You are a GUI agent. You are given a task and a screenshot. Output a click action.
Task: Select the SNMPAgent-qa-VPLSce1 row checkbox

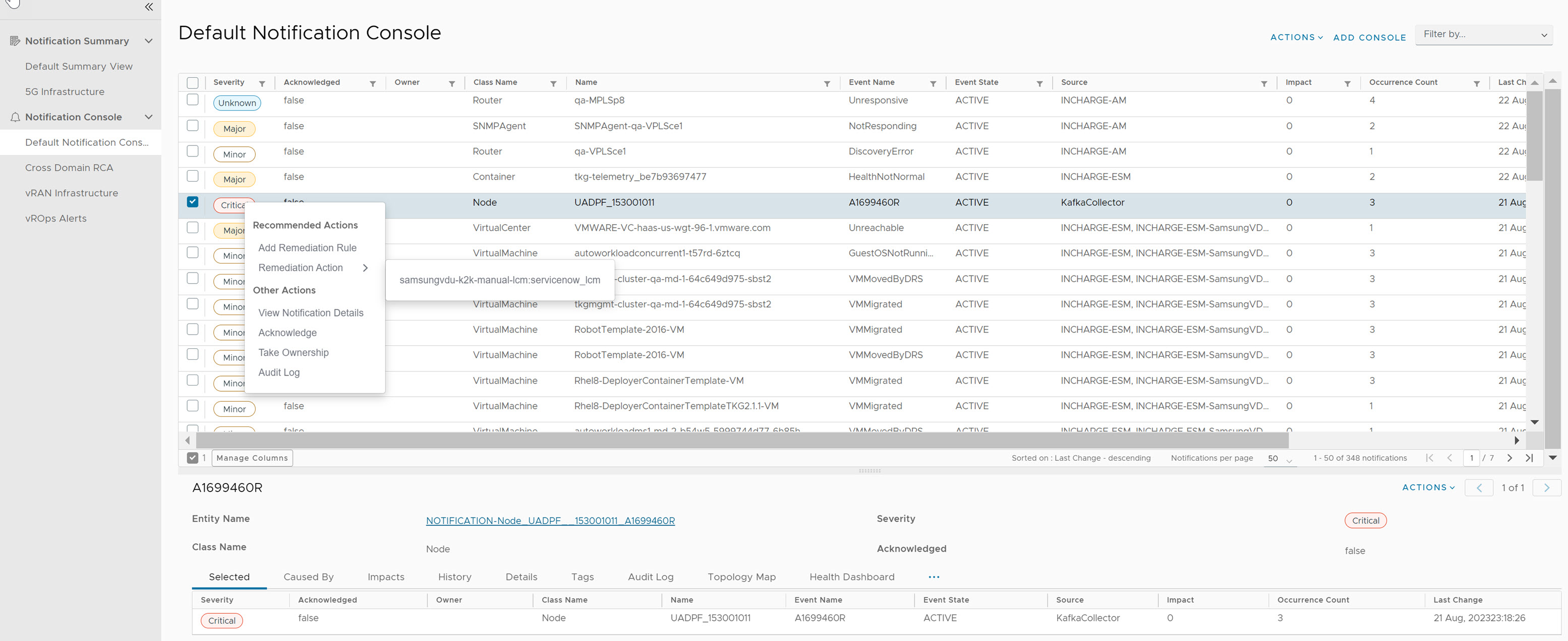click(193, 126)
